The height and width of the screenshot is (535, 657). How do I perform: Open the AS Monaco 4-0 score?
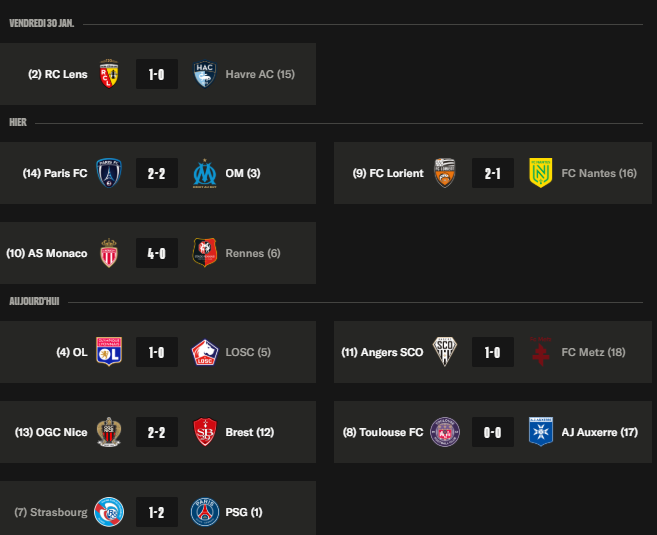click(157, 253)
